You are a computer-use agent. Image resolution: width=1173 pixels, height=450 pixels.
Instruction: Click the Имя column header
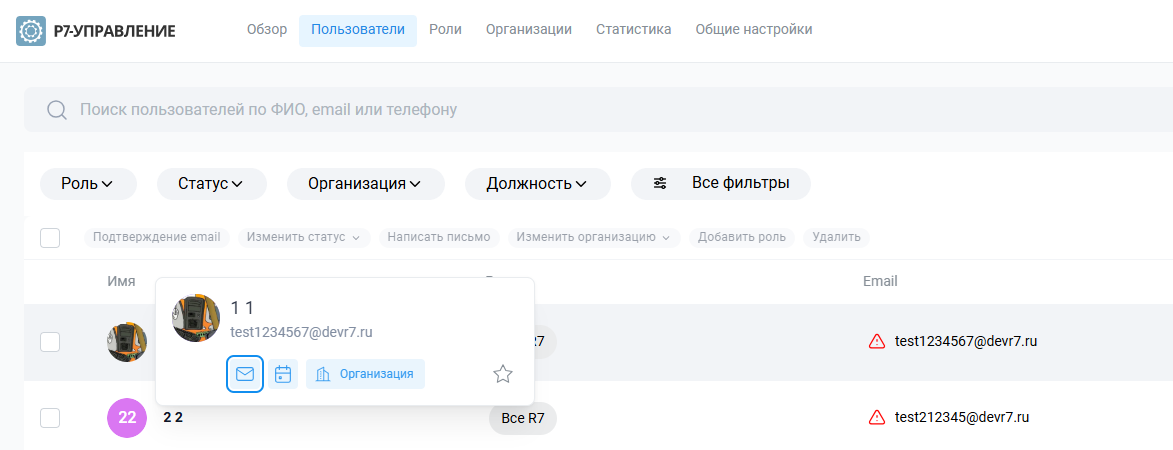point(121,281)
